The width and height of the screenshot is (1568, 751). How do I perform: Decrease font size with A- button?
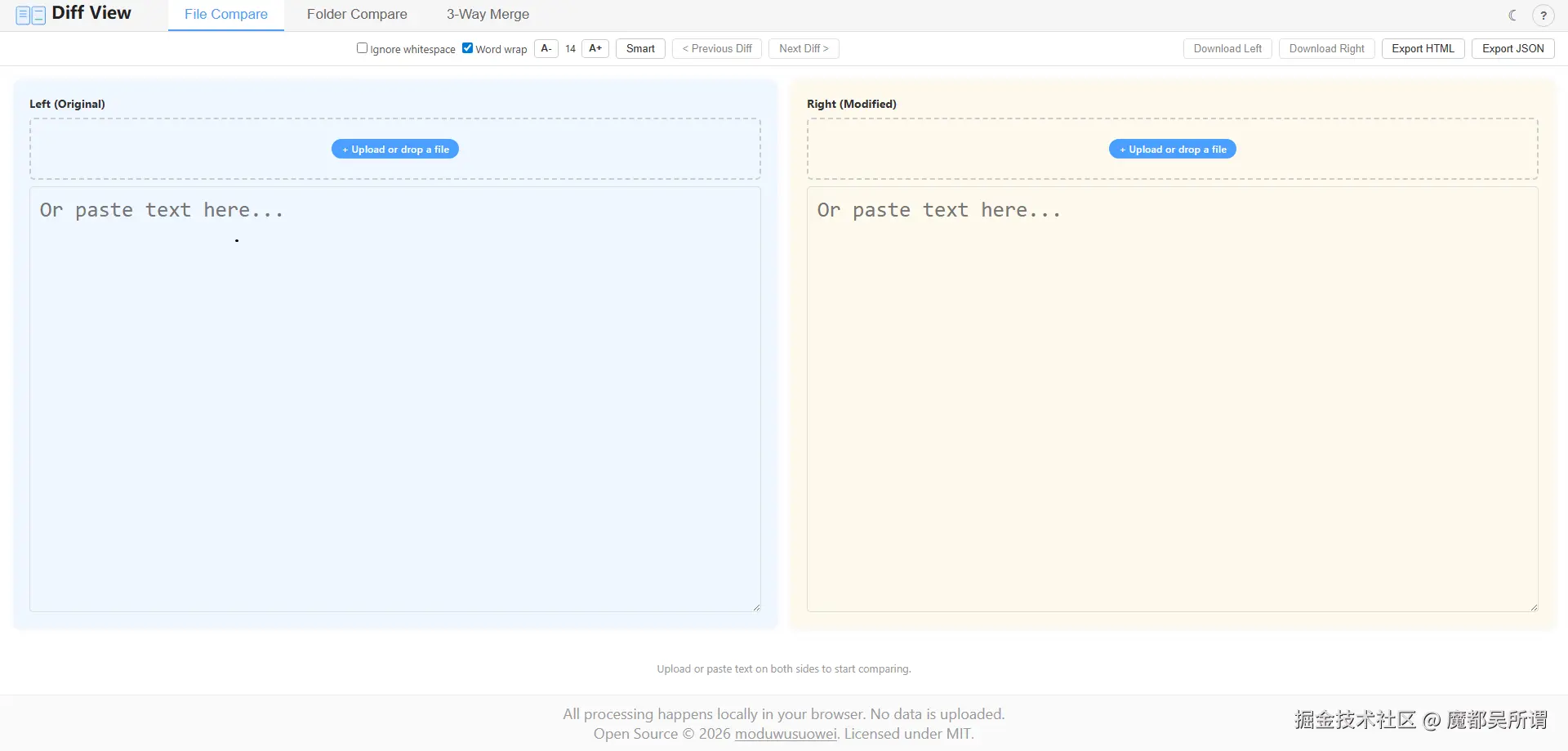pos(546,48)
